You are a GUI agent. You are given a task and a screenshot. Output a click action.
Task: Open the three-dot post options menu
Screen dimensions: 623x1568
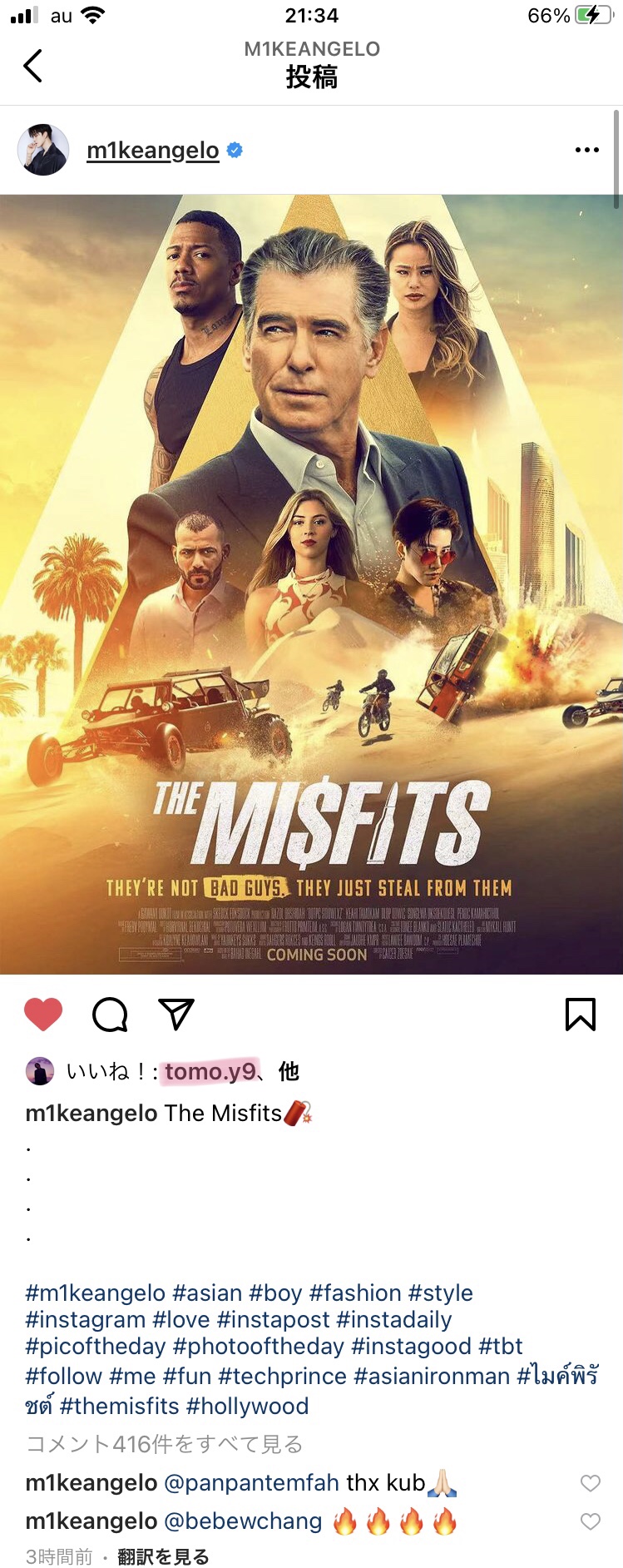tap(586, 150)
